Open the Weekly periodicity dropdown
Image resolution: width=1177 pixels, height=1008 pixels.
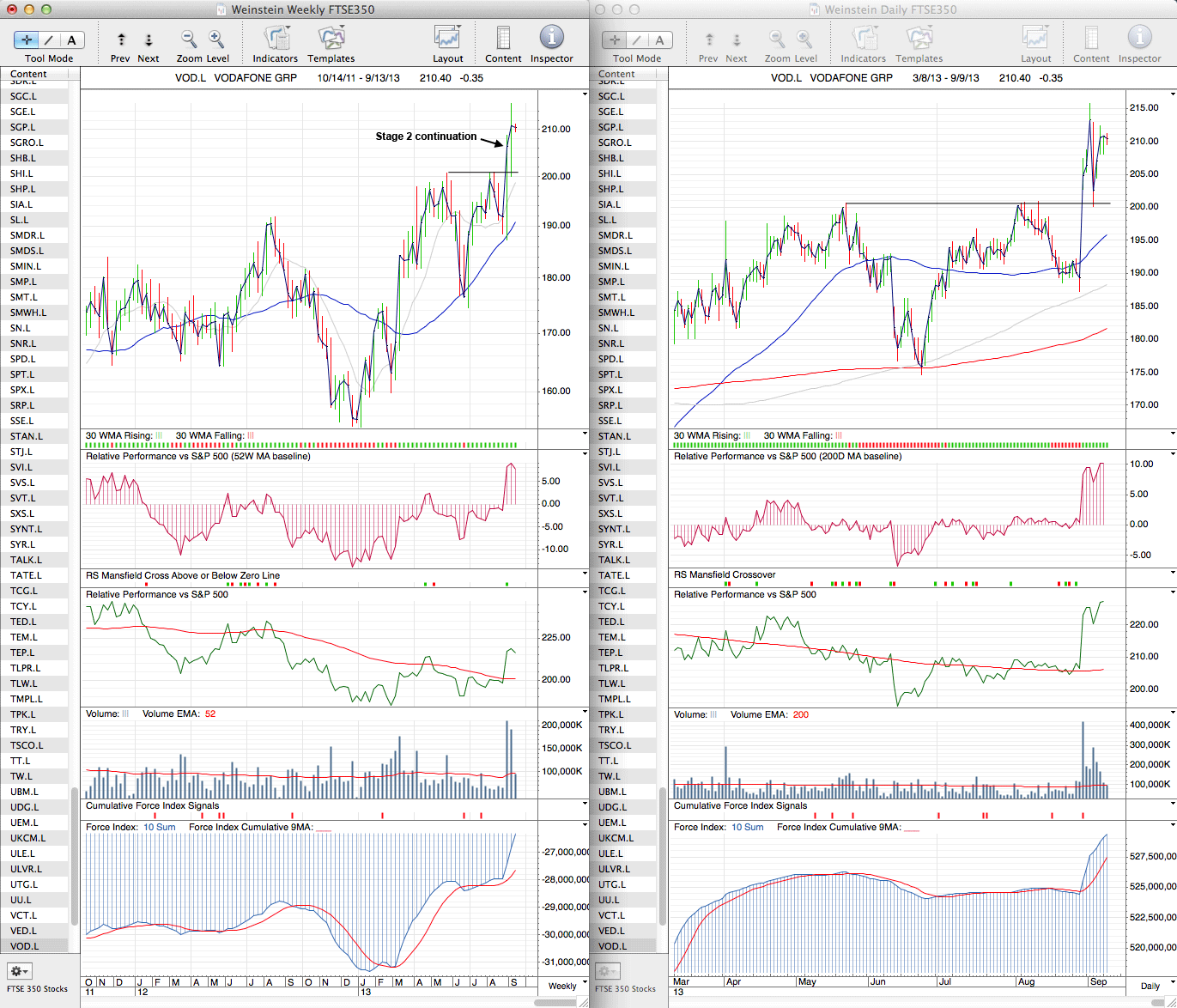tap(562, 986)
